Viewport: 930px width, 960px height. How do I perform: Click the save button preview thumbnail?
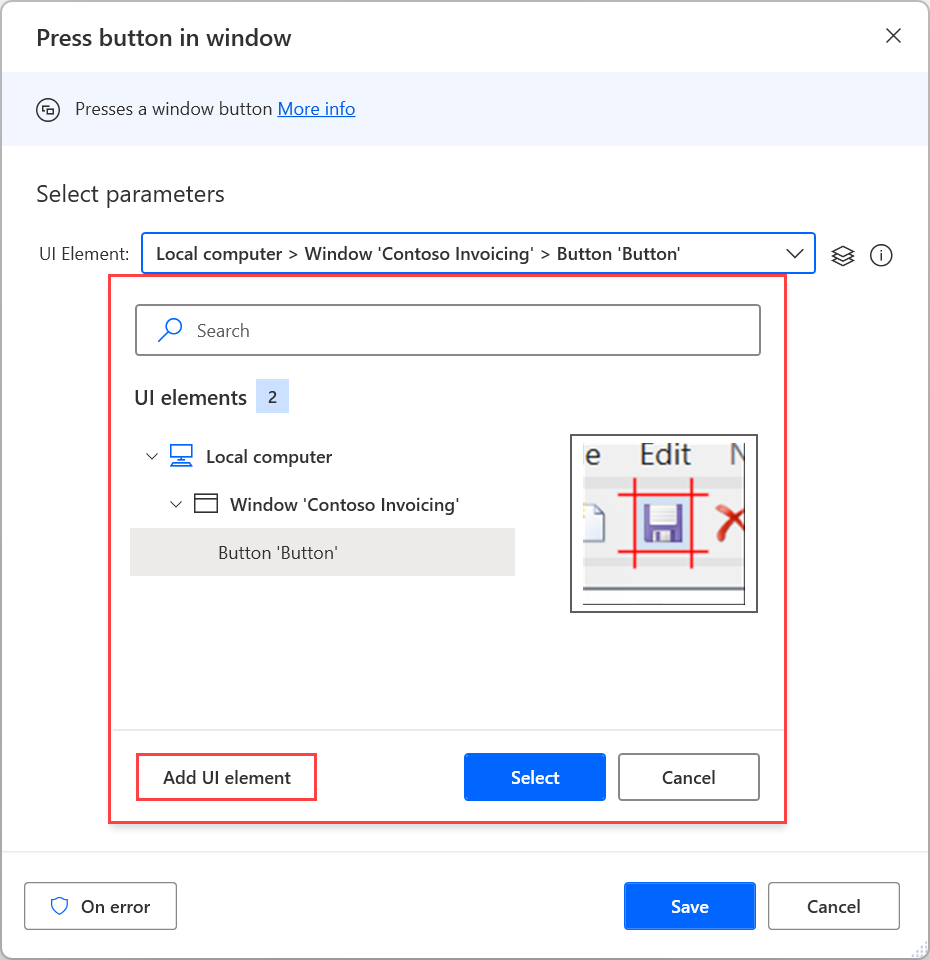(663, 523)
